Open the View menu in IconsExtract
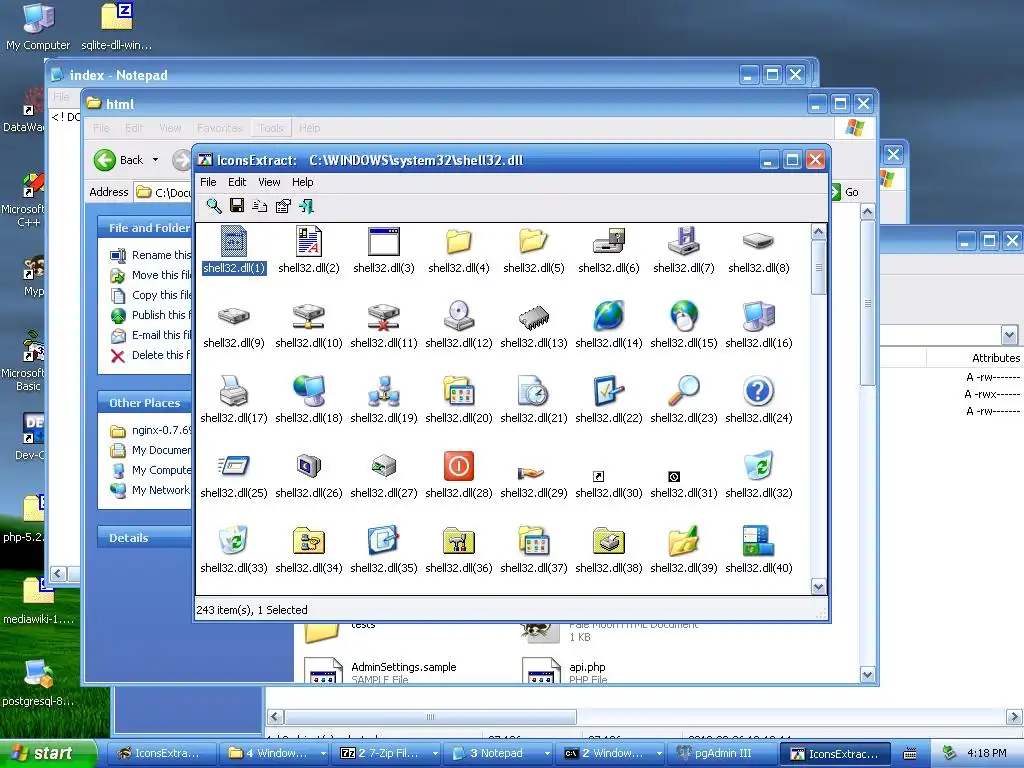Viewport: 1024px width, 768px height. tap(269, 182)
